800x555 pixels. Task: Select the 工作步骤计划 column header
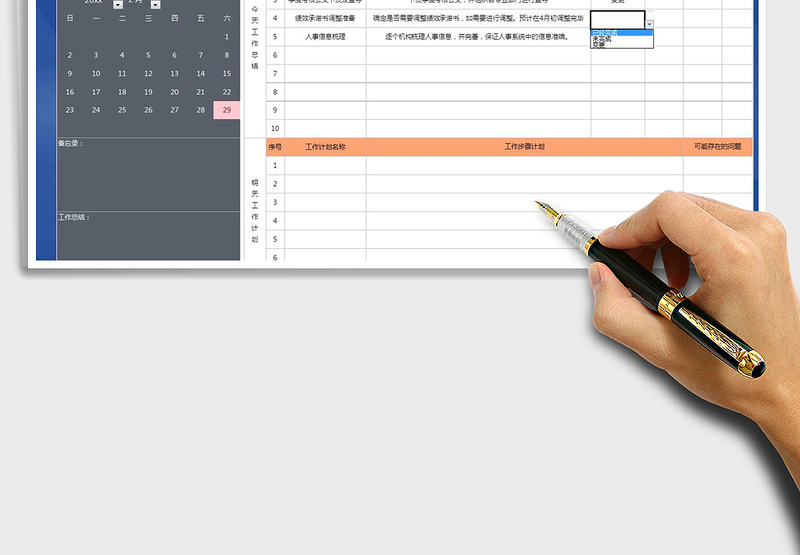(x=524, y=147)
